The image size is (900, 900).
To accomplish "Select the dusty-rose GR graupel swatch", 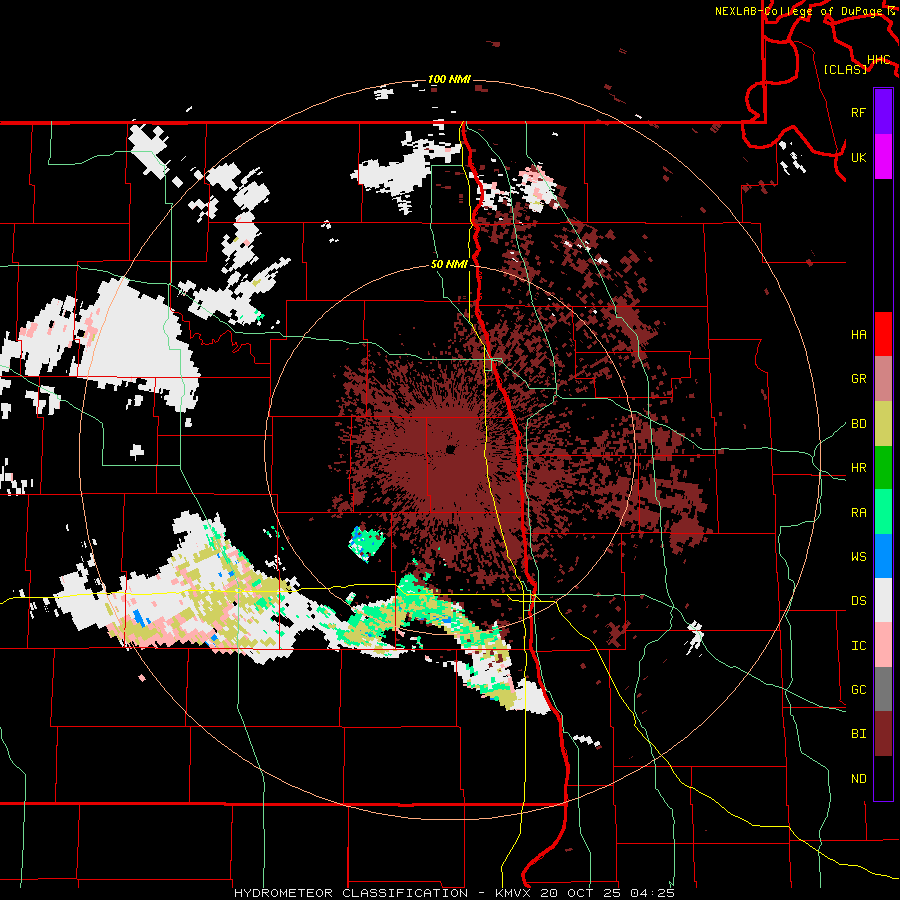I will point(883,379).
